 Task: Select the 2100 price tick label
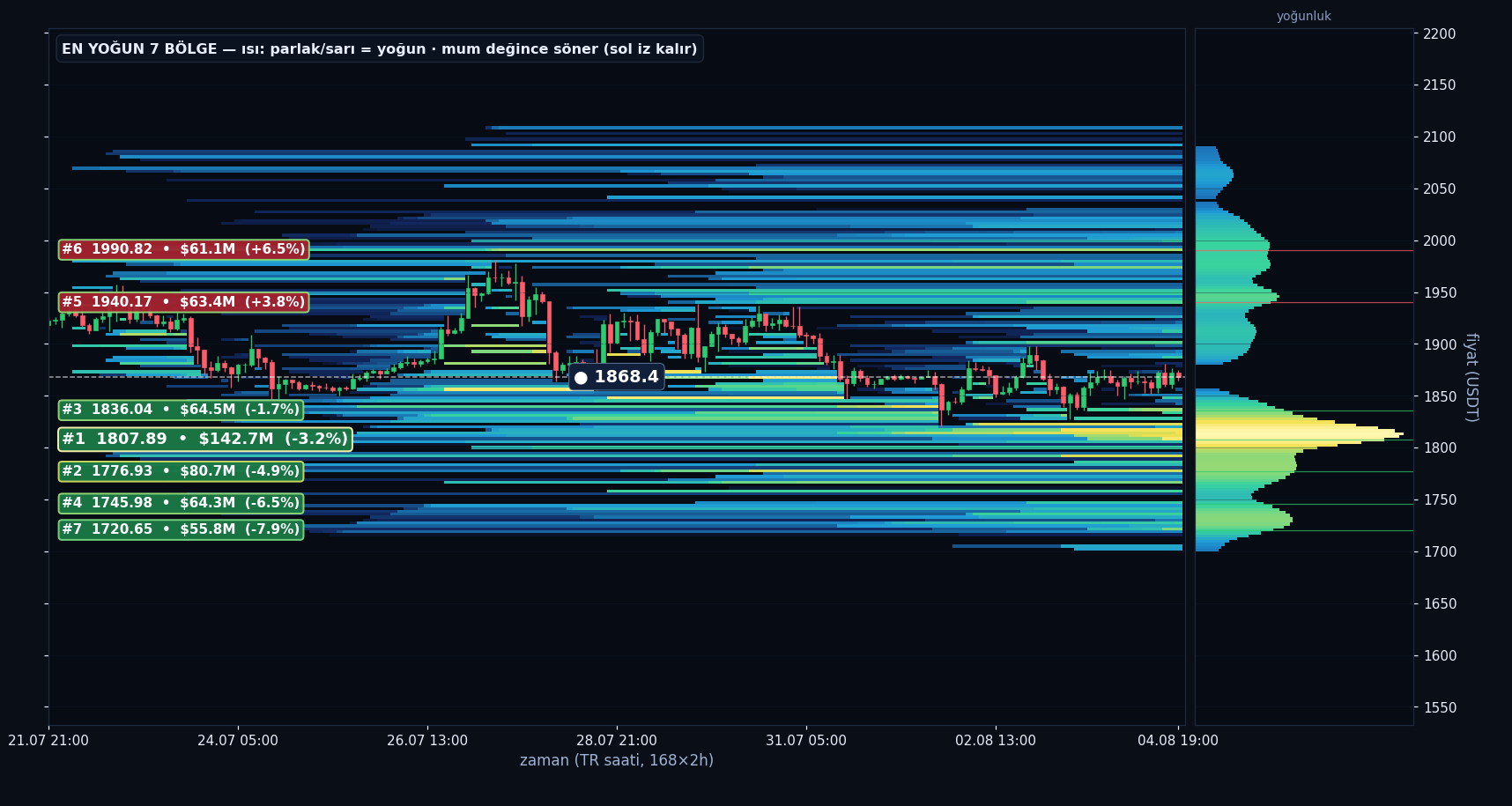1438,137
